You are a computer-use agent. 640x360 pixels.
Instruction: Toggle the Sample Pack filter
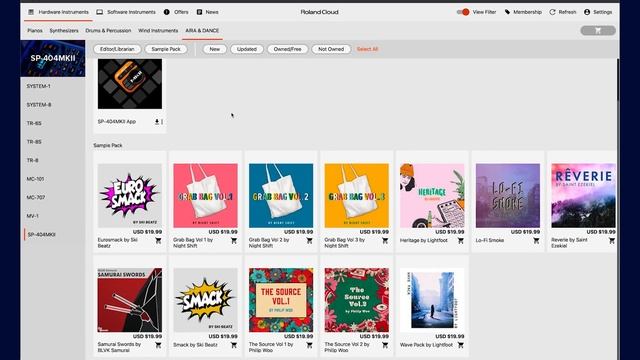tap(166, 49)
